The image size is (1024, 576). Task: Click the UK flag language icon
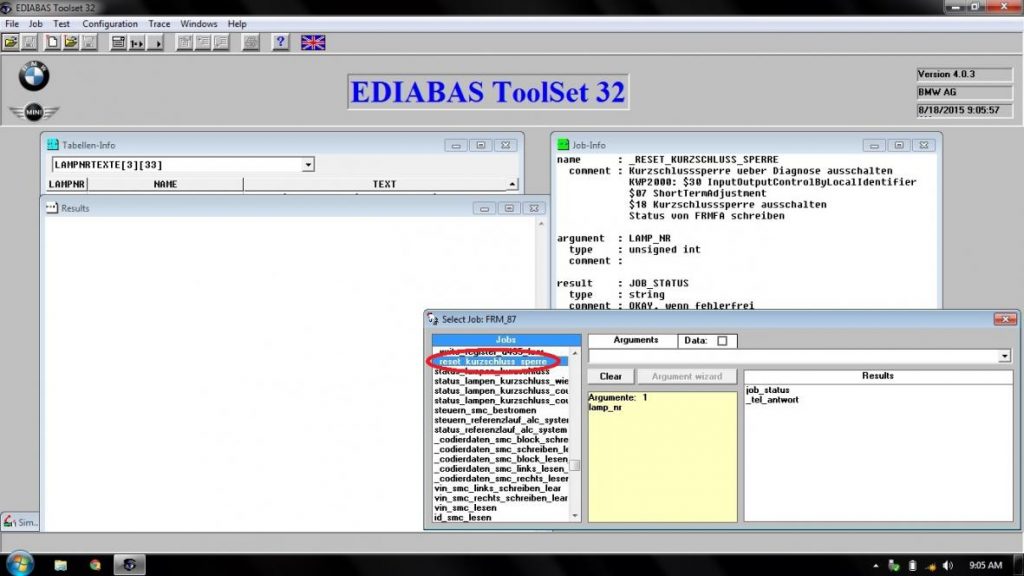click(313, 43)
